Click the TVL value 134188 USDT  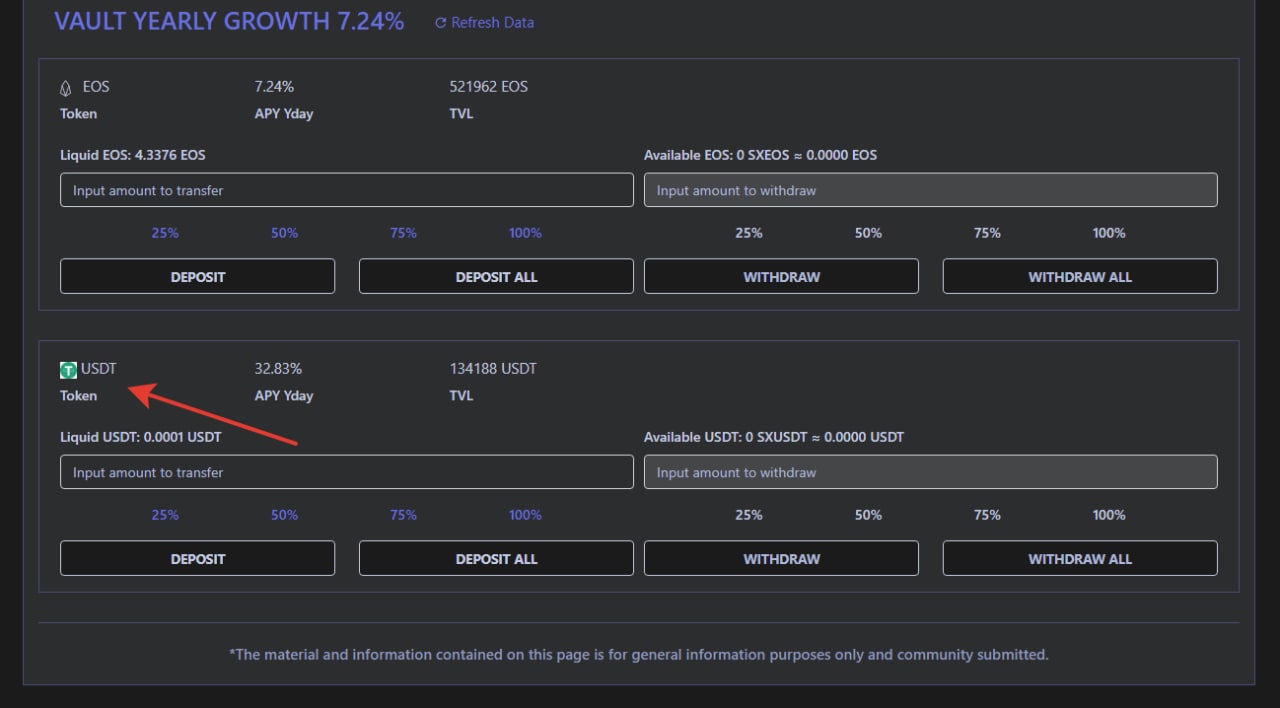[493, 369]
